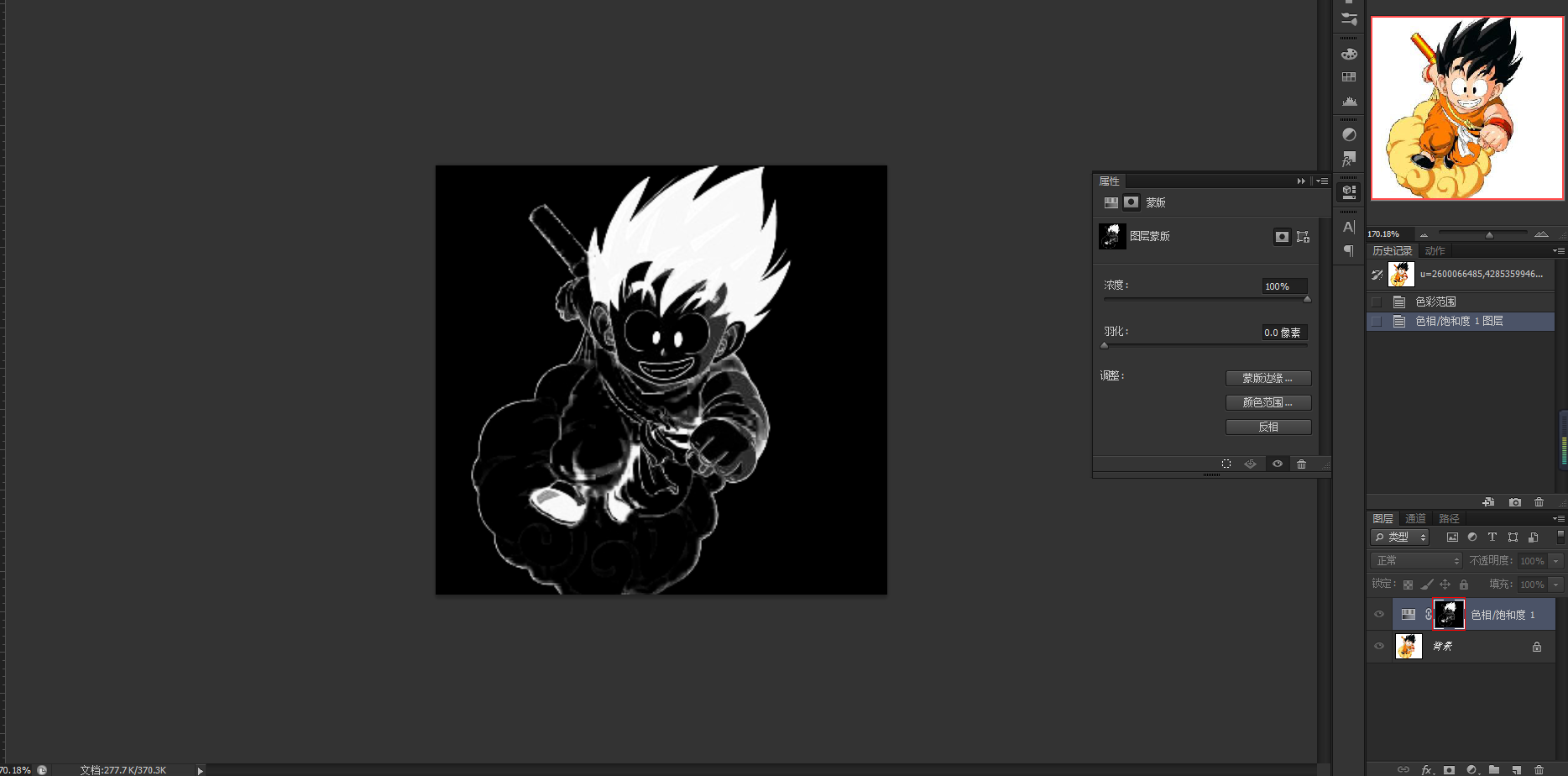Open the 图层 panel options menu
The width and height of the screenshot is (1568, 776).
pyautogui.click(x=1558, y=518)
